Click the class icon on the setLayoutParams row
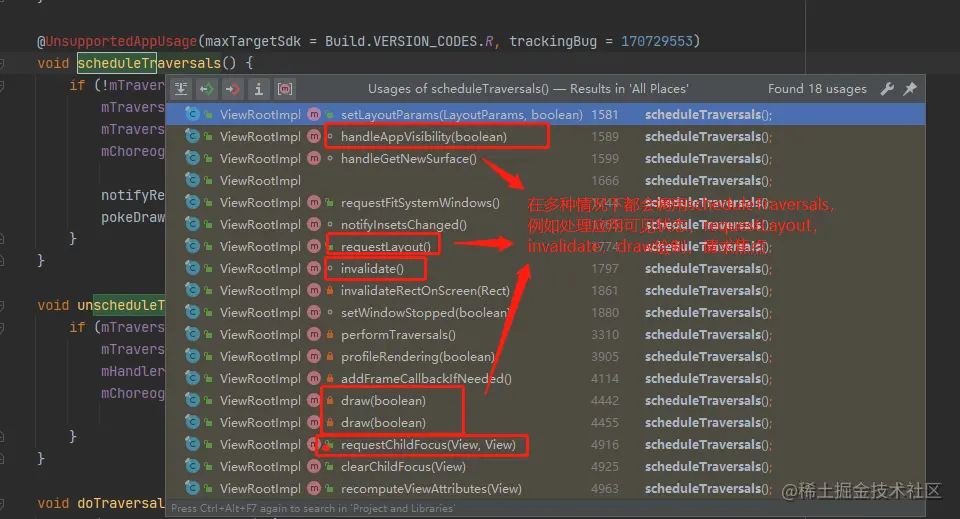This screenshot has width=960, height=519. [193, 114]
